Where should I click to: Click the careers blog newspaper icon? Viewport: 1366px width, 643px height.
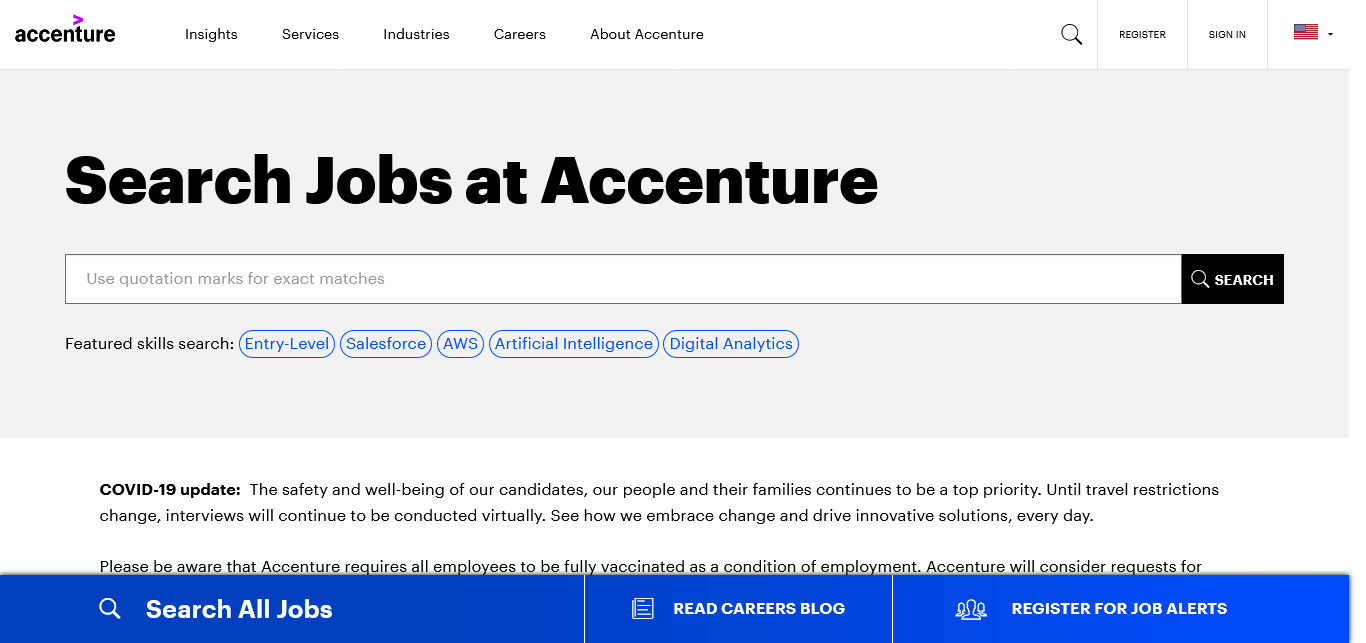click(643, 608)
